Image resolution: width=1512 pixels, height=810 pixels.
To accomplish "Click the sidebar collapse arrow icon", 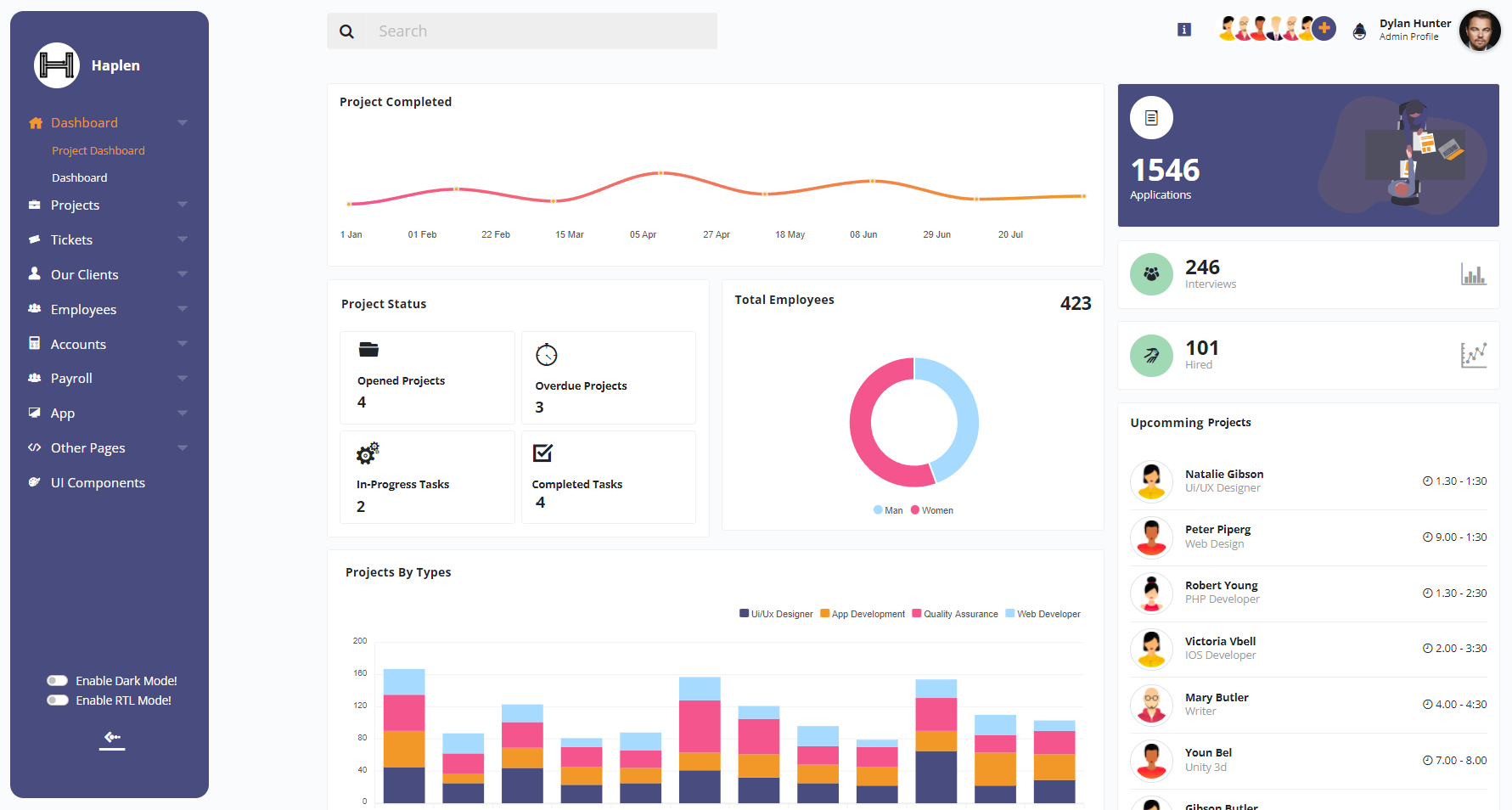I will pyautogui.click(x=111, y=738).
